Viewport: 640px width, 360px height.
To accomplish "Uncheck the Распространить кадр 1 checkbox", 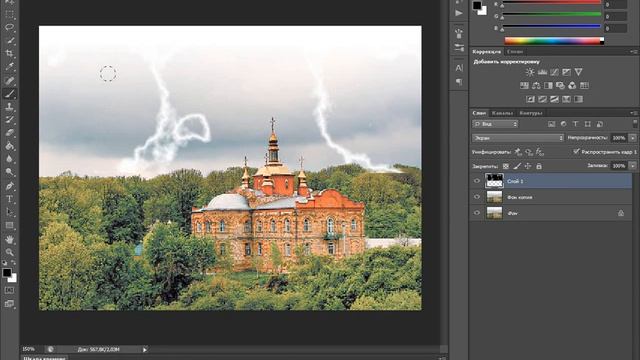I will tap(576, 151).
